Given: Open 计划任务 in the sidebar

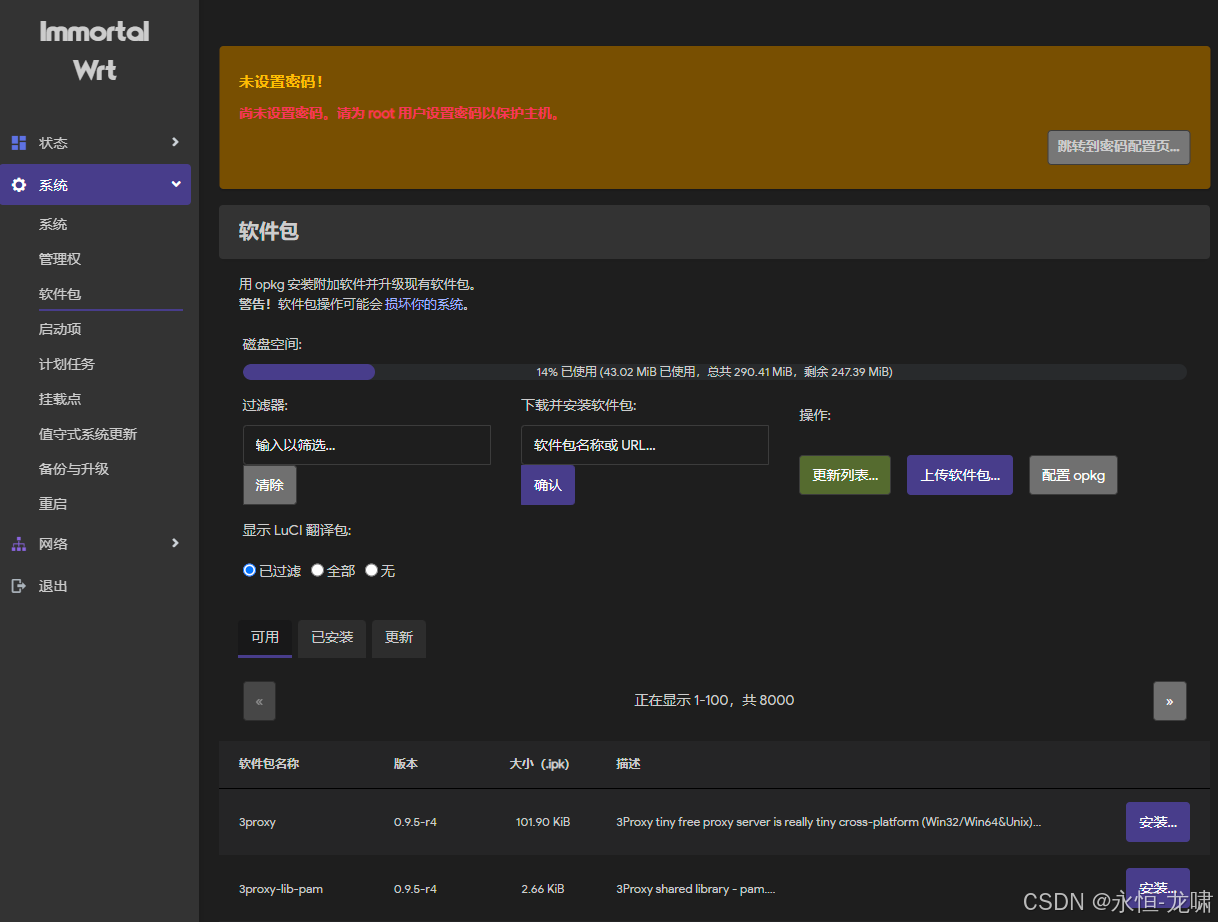Looking at the screenshot, I should [x=67, y=364].
